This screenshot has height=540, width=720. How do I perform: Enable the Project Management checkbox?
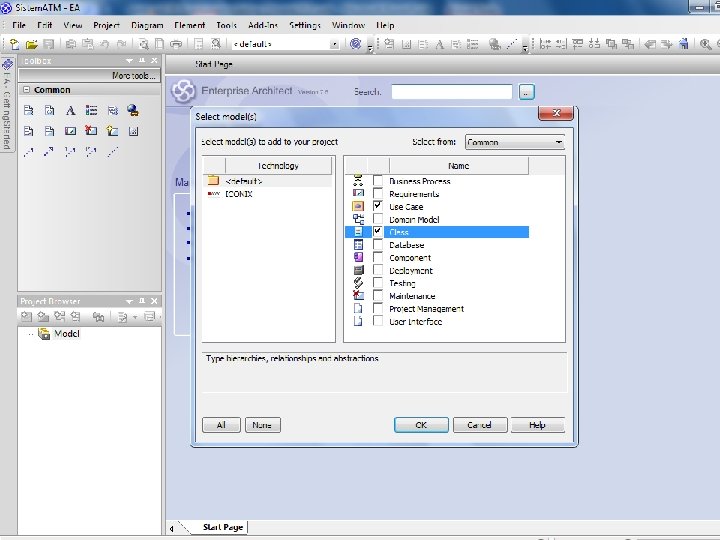377,308
